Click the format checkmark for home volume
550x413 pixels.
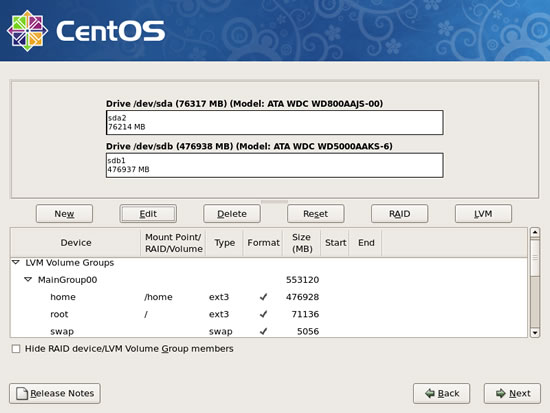click(263, 297)
